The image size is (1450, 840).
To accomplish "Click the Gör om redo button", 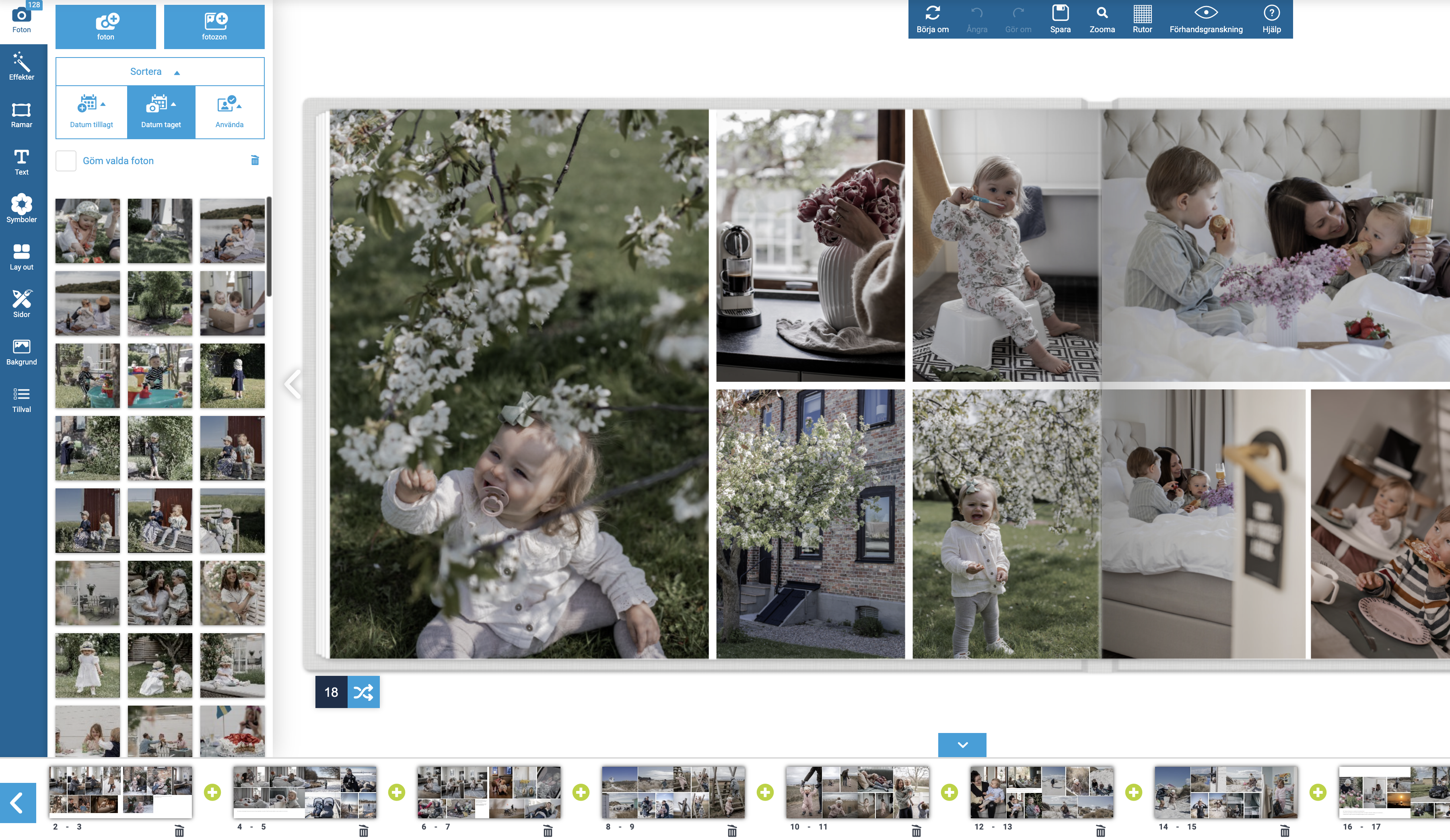I will coord(1018,20).
